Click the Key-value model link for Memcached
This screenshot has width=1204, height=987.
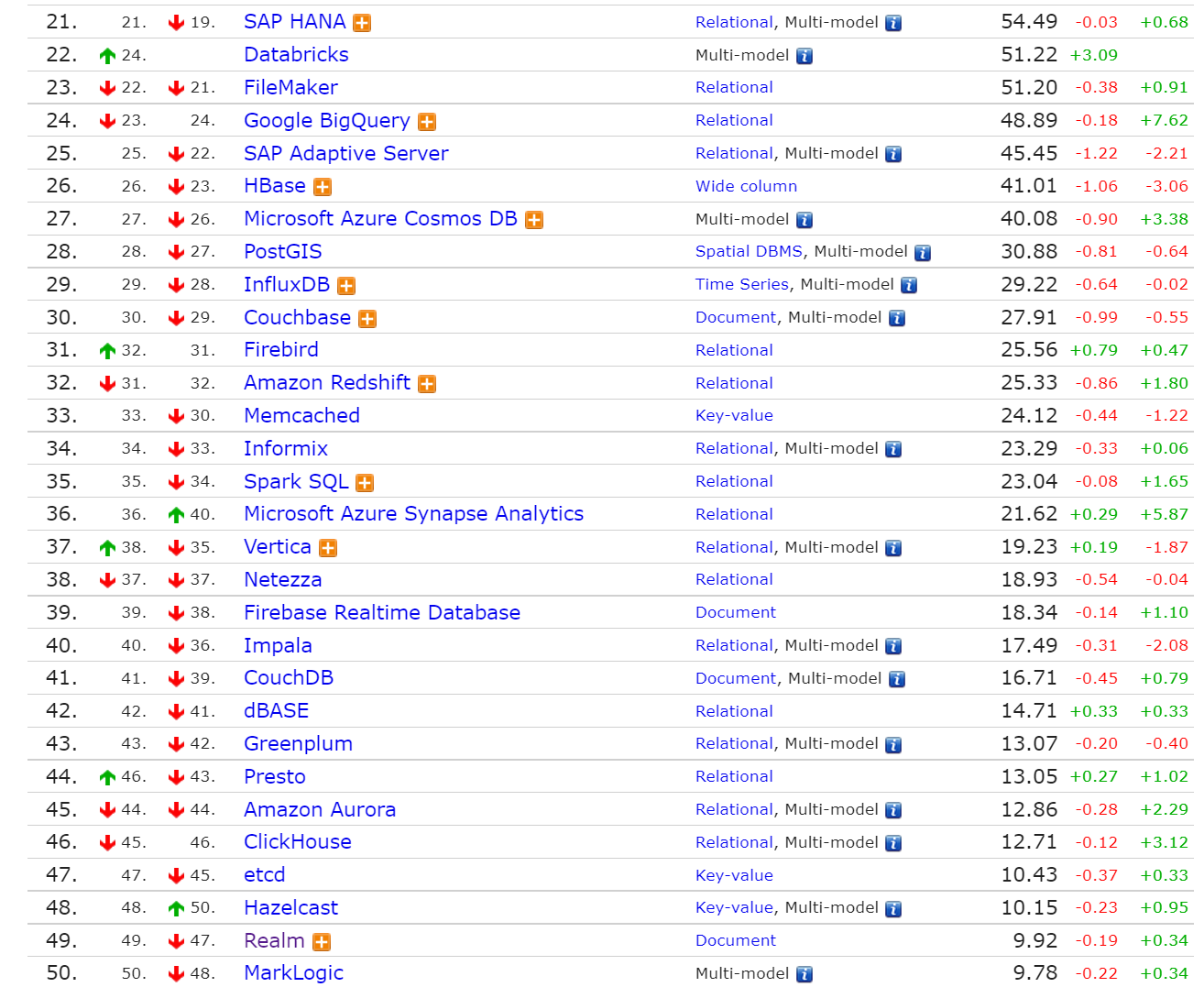(x=734, y=416)
